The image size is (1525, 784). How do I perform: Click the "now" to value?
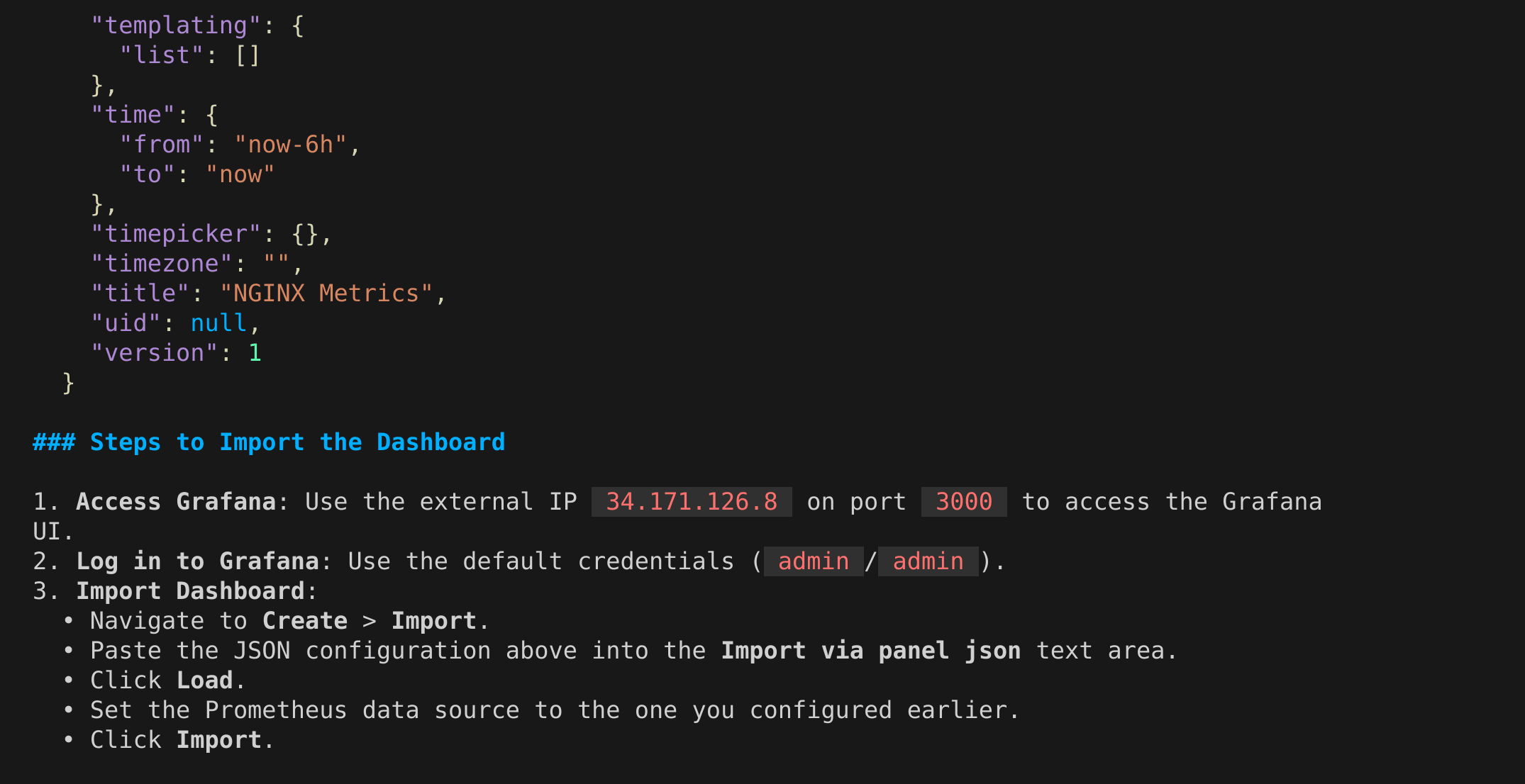[240, 174]
